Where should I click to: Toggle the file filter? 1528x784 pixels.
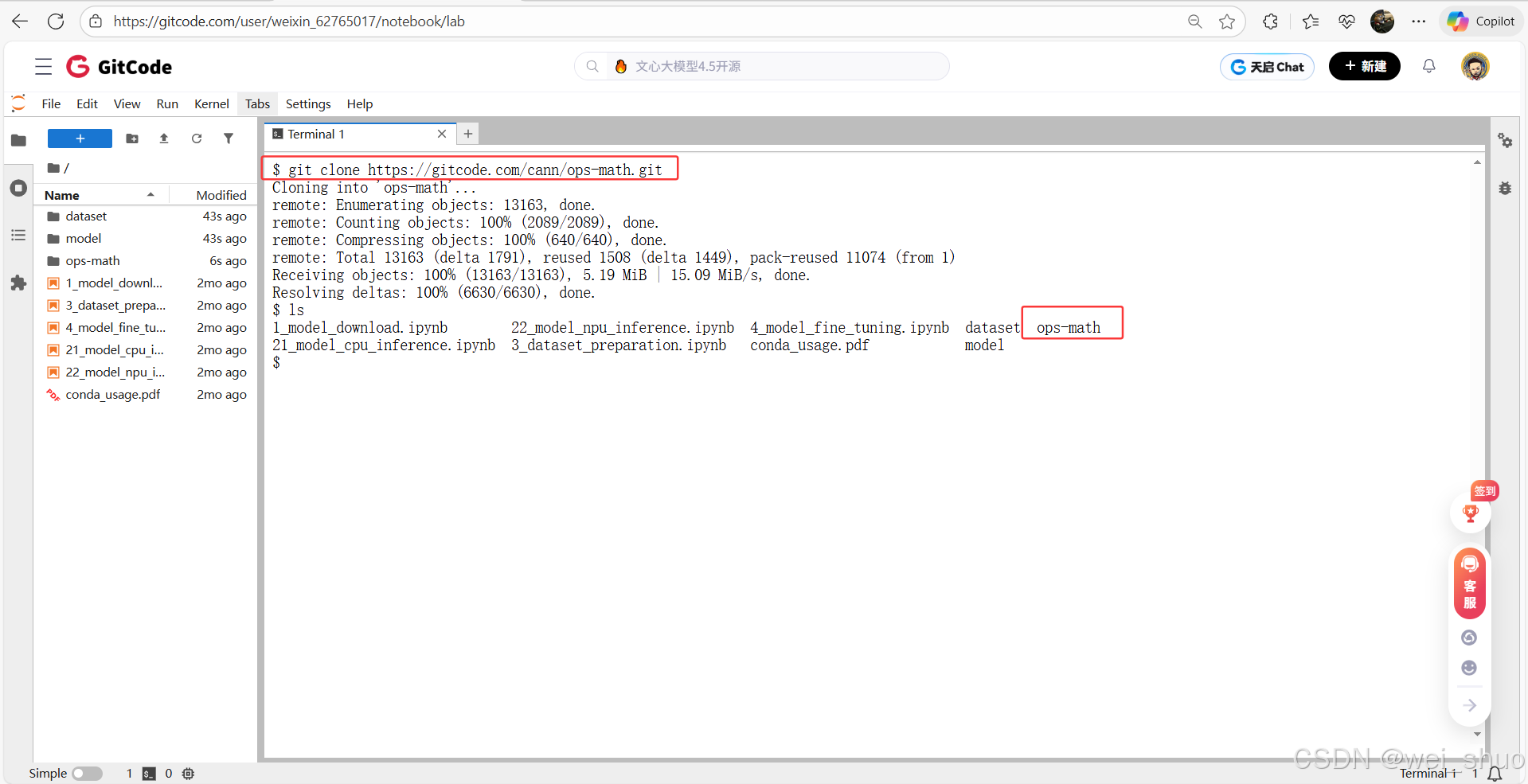point(229,138)
